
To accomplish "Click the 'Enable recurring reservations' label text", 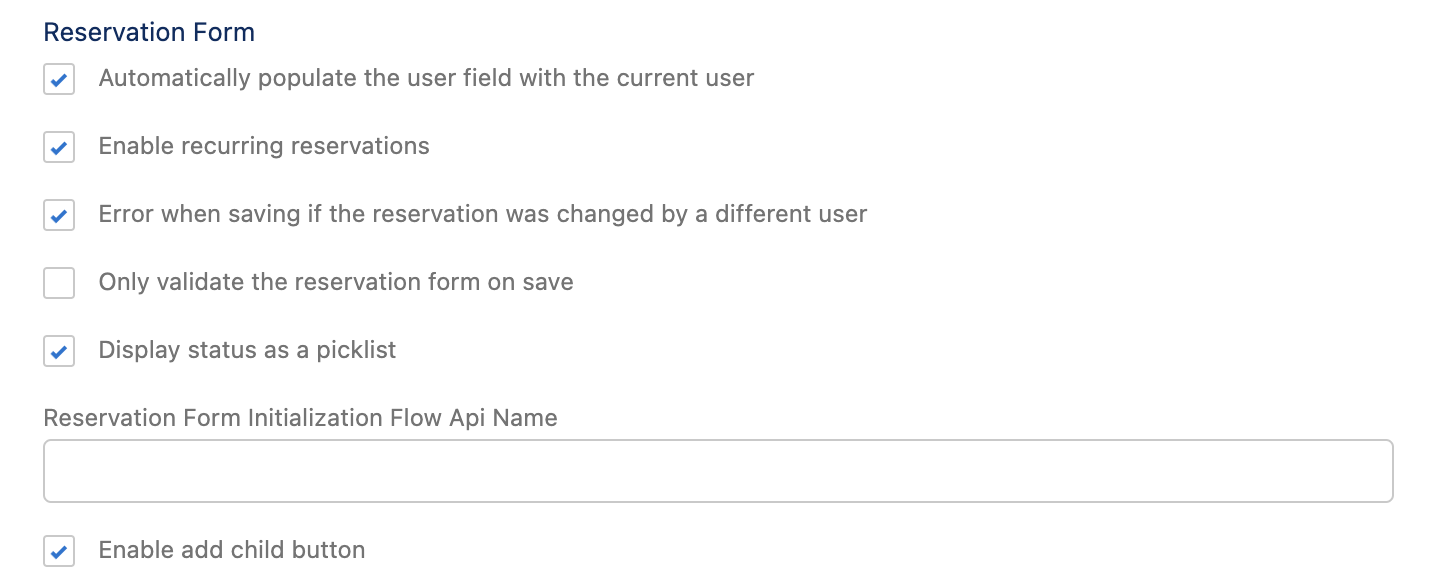I will coord(264,146).
